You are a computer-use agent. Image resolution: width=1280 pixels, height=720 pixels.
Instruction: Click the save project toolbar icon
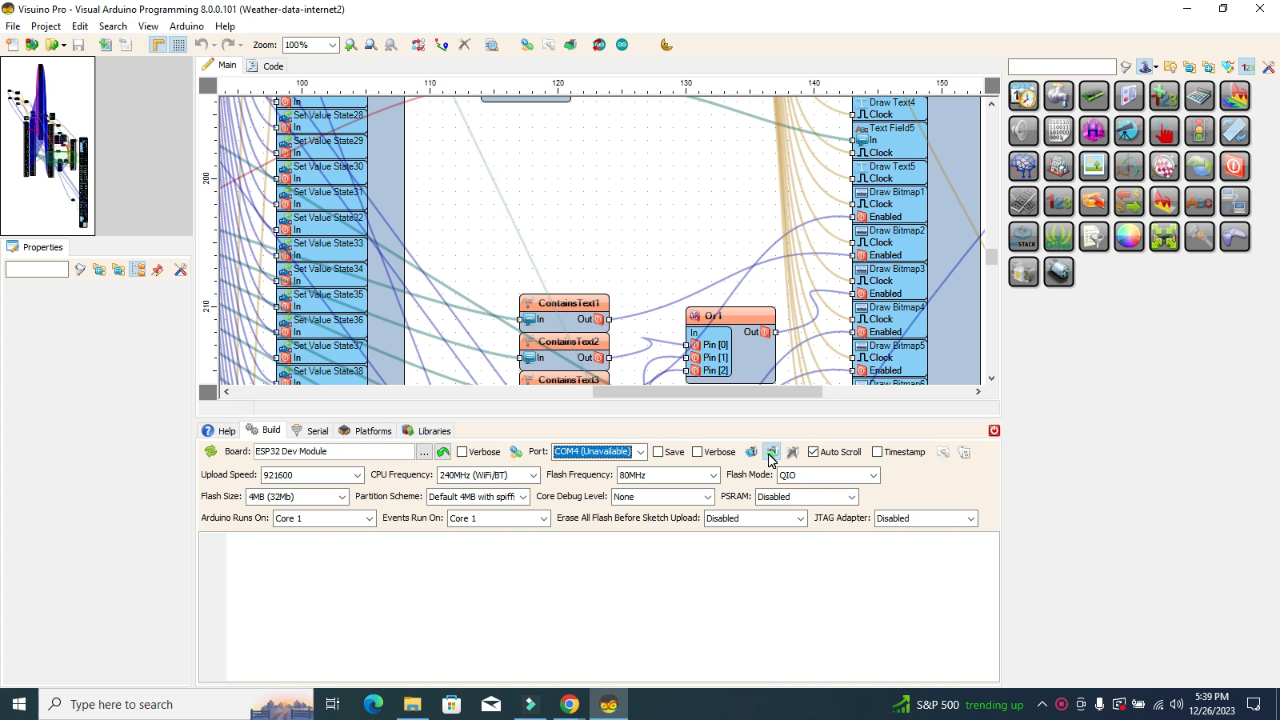[78, 45]
